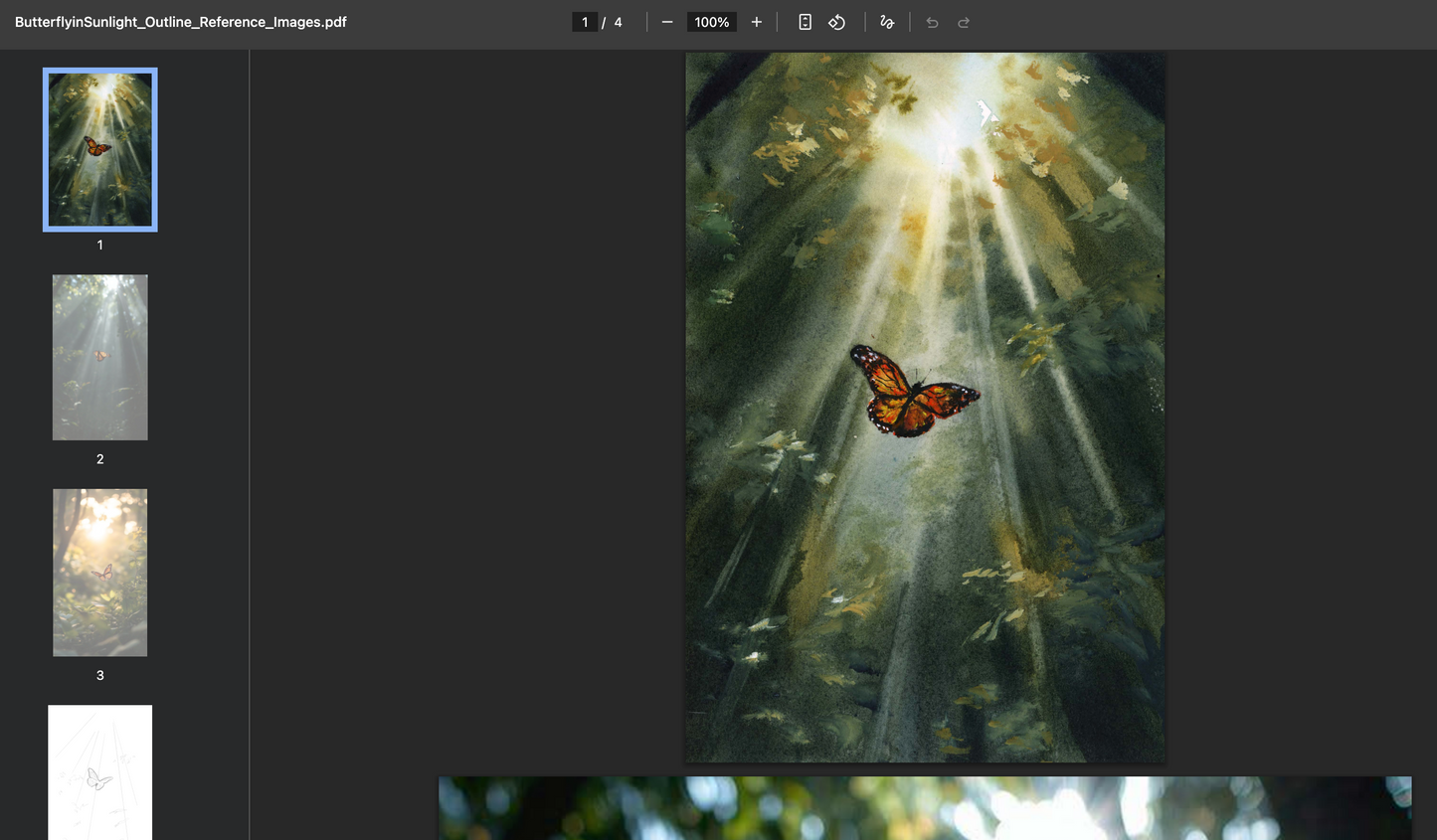The width and height of the screenshot is (1437, 840).
Task: Edit the current page number field
Action: (x=585, y=22)
